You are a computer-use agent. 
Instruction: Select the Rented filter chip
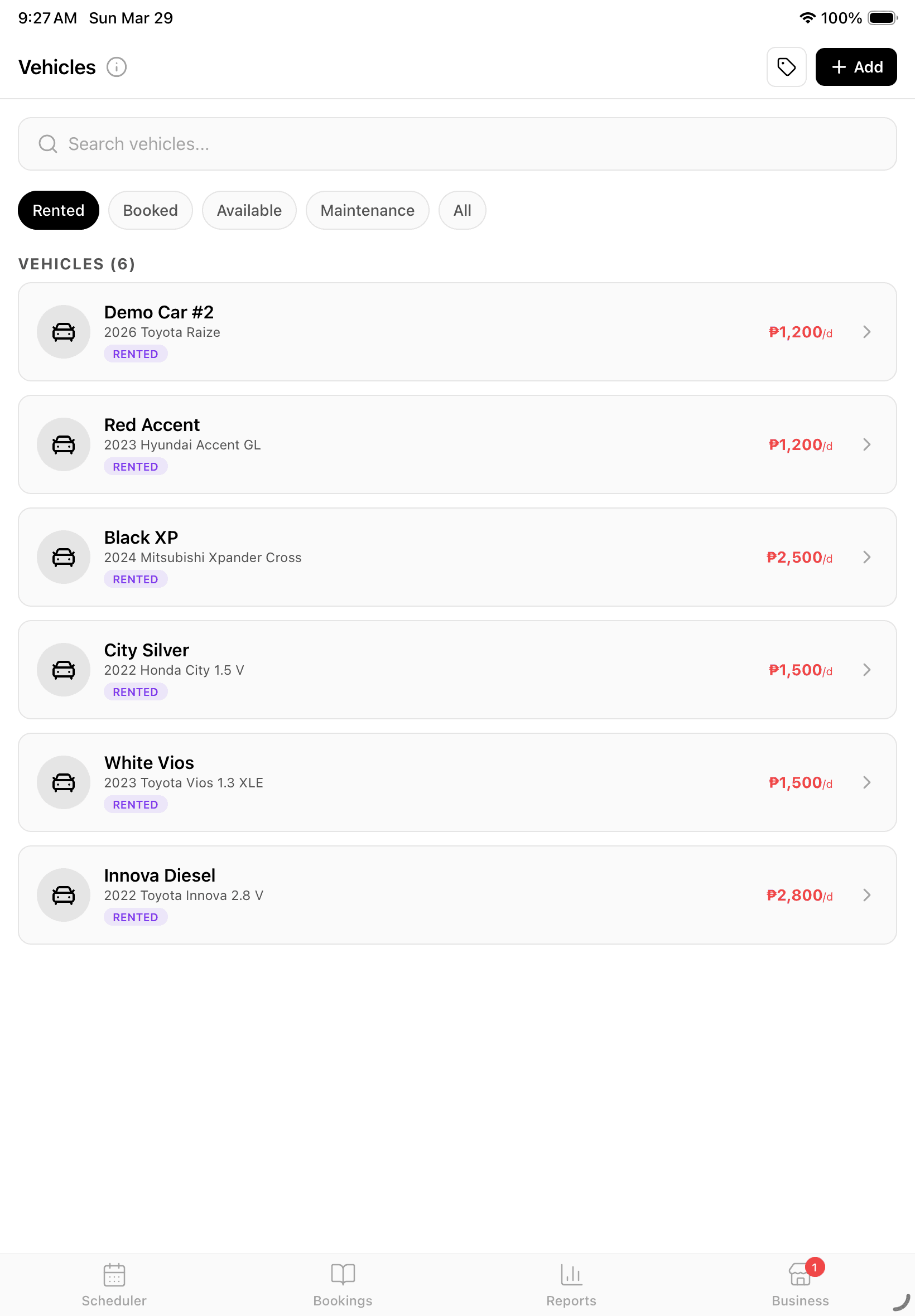point(59,210)
